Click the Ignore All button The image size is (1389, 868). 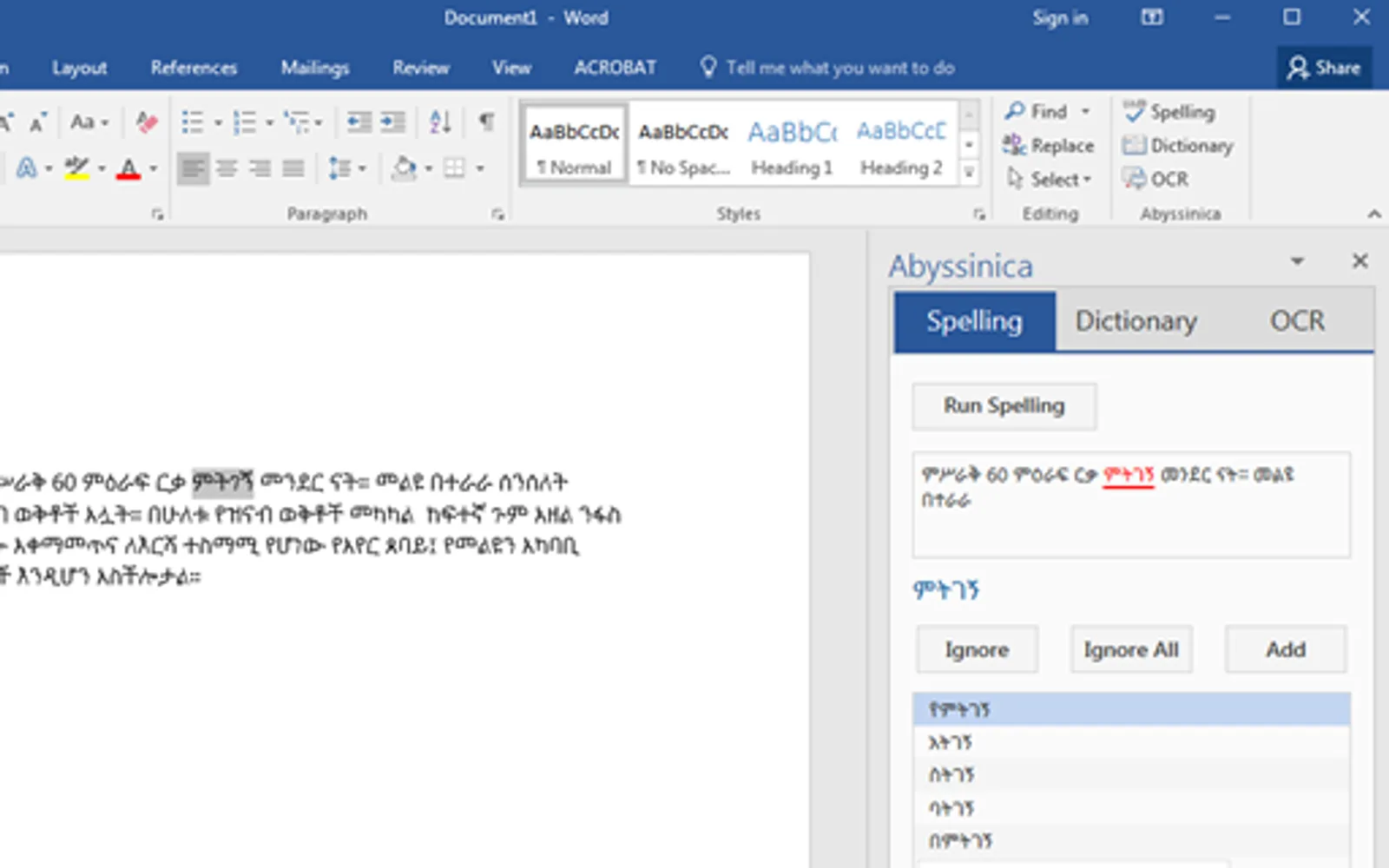click(x=1130, y=649)
